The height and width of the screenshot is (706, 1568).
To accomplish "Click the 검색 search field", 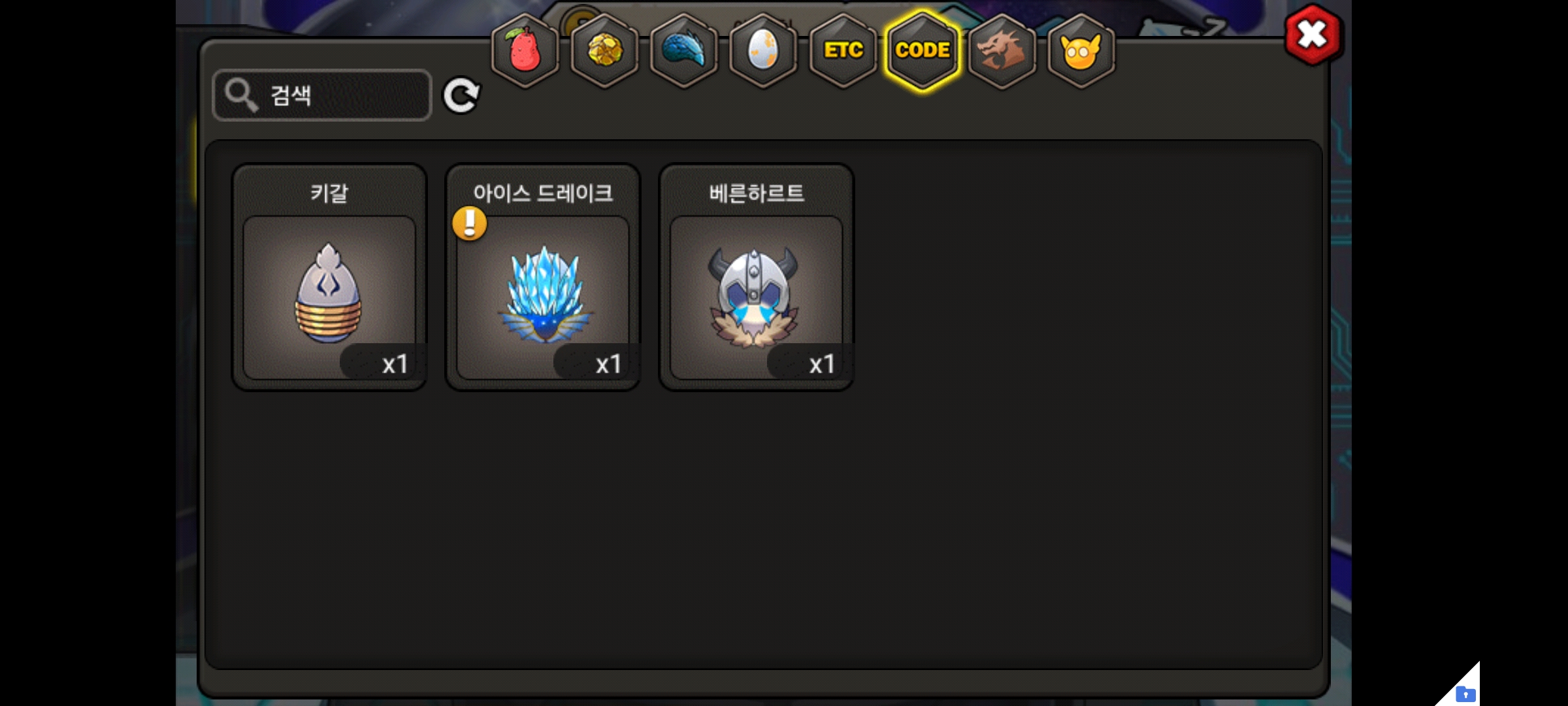I will coord(322,95).
